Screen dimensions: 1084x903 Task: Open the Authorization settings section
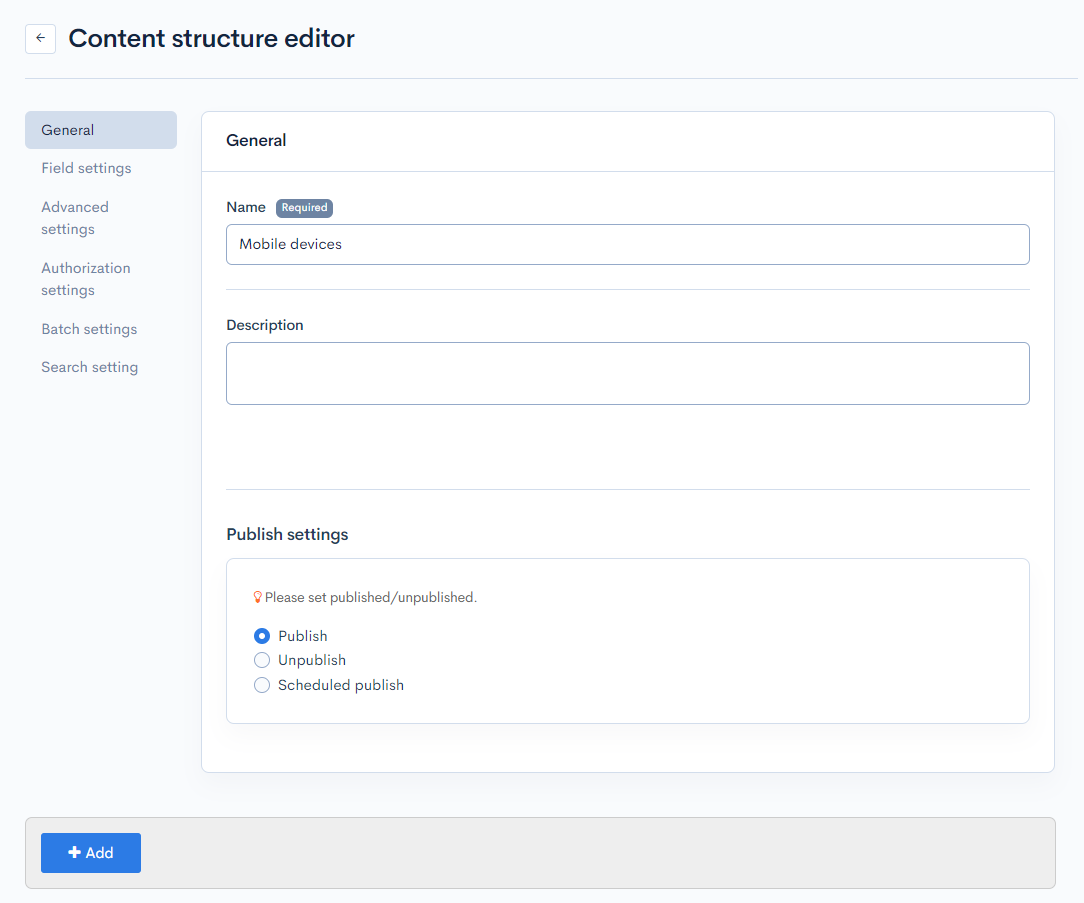tap(86, 278)
